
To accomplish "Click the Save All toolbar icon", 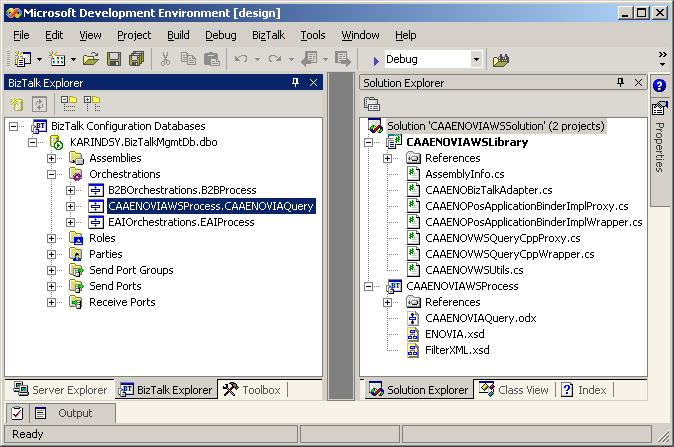I will (x=137, y=59).
